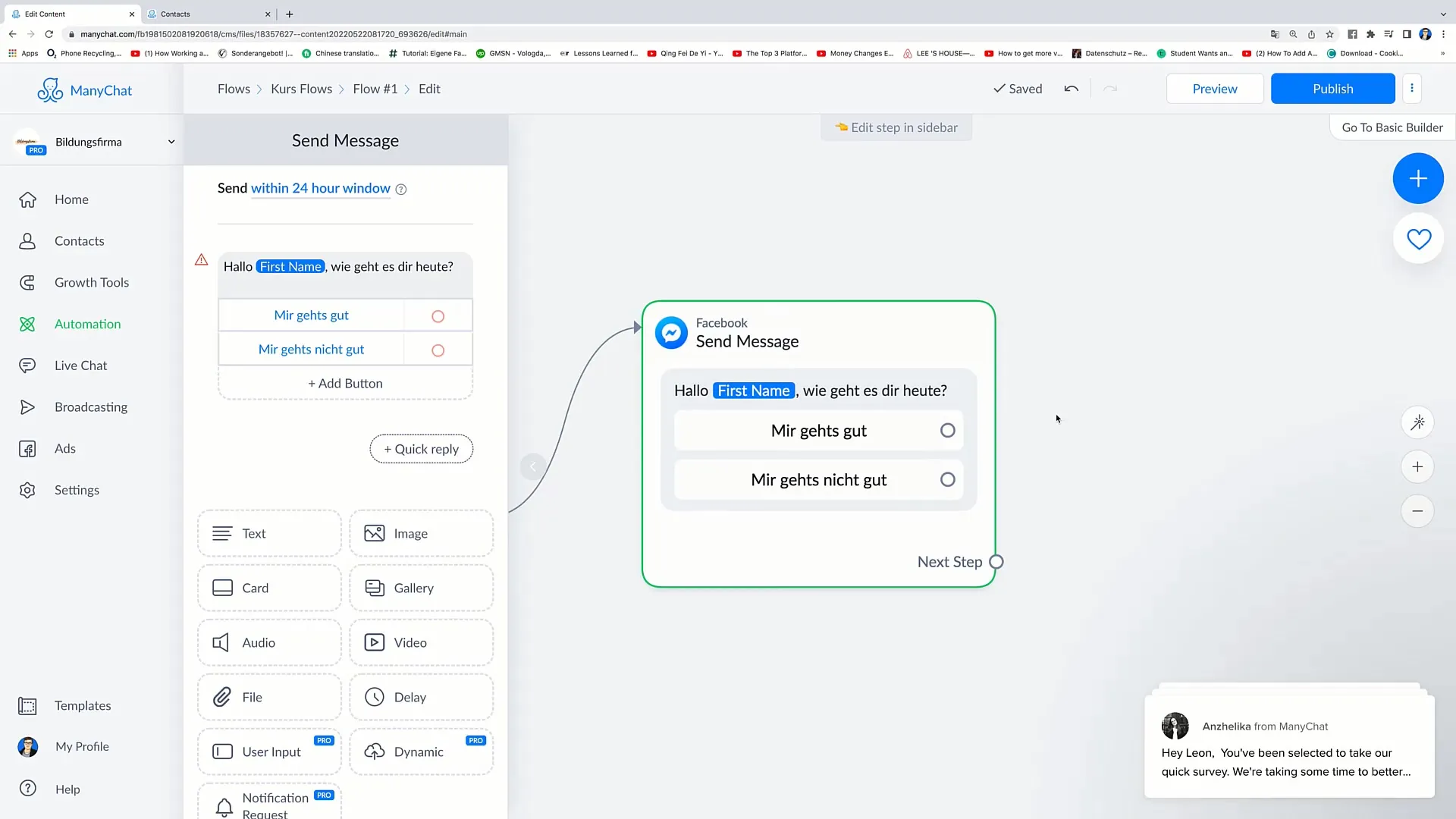This screenshot has width=1456, height=819.
Task: Click the canvas node Mir gehts gut connector
Action: (x=947, y=431)
